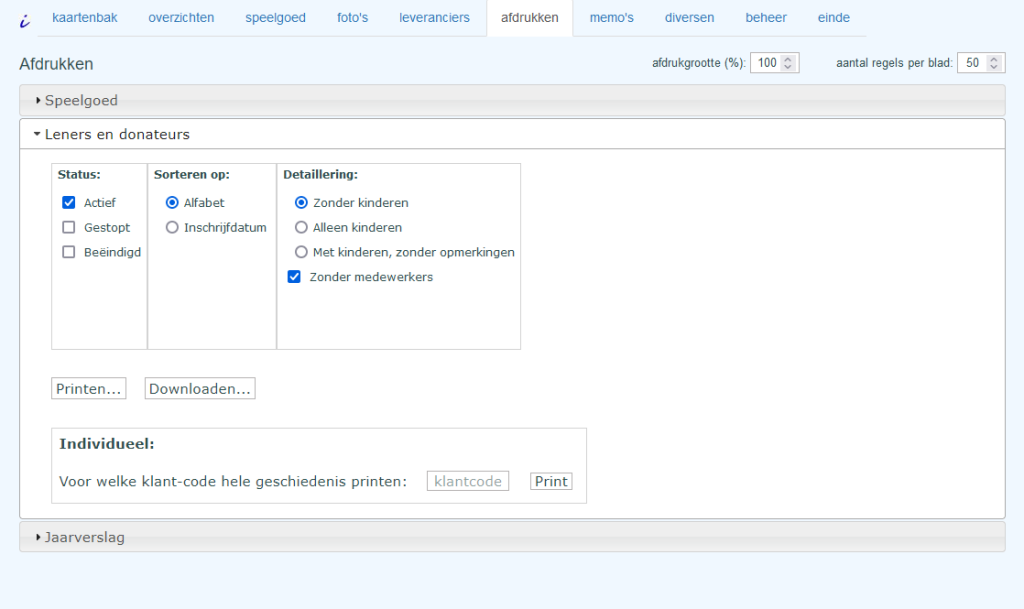This screenshot has width=1024, height=609.
Task: Click the Print button under Individueel
Action: tap(551, 481)
